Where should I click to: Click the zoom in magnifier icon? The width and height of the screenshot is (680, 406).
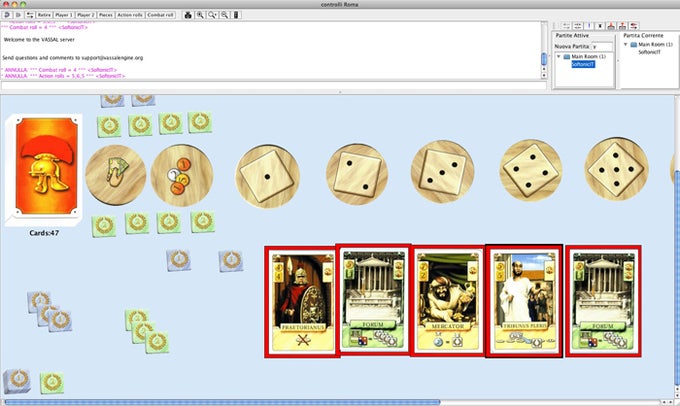click(200, 15)
